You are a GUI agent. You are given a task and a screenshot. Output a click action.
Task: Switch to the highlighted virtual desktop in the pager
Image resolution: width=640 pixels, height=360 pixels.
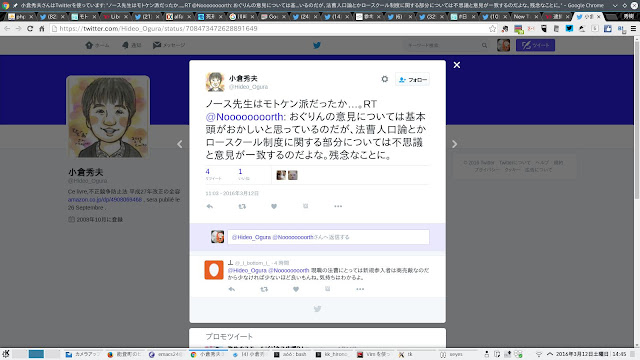click(x=36, y=354)
